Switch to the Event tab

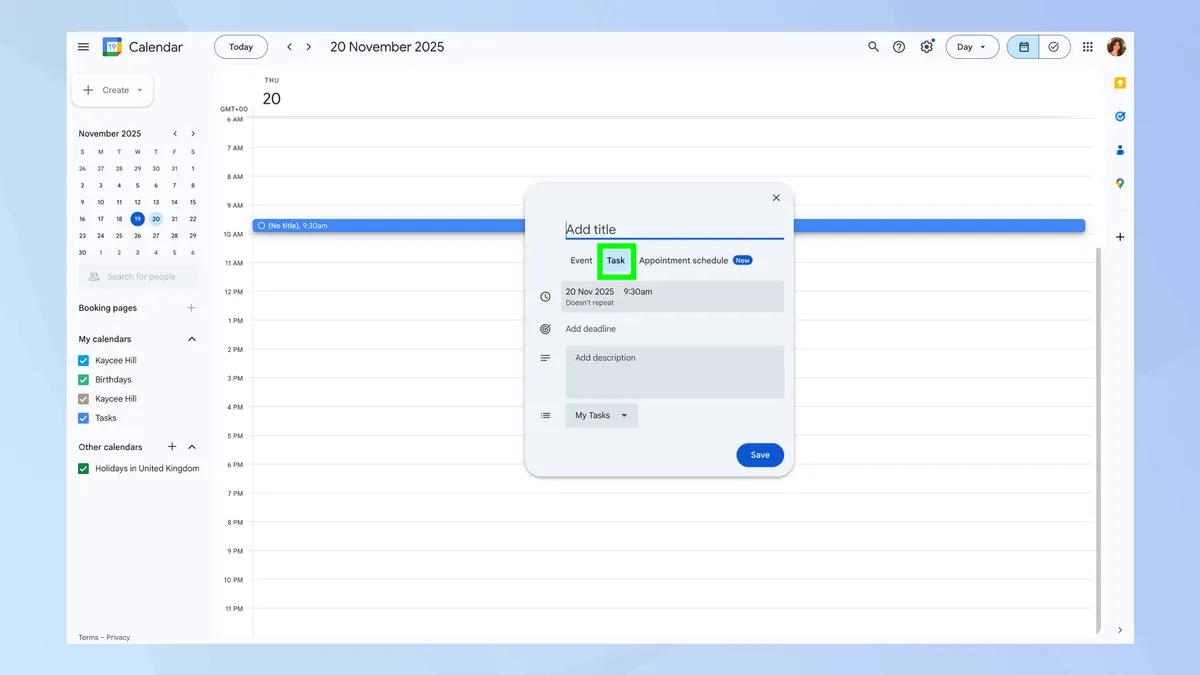pyautogui.click(x=580, y=260)
